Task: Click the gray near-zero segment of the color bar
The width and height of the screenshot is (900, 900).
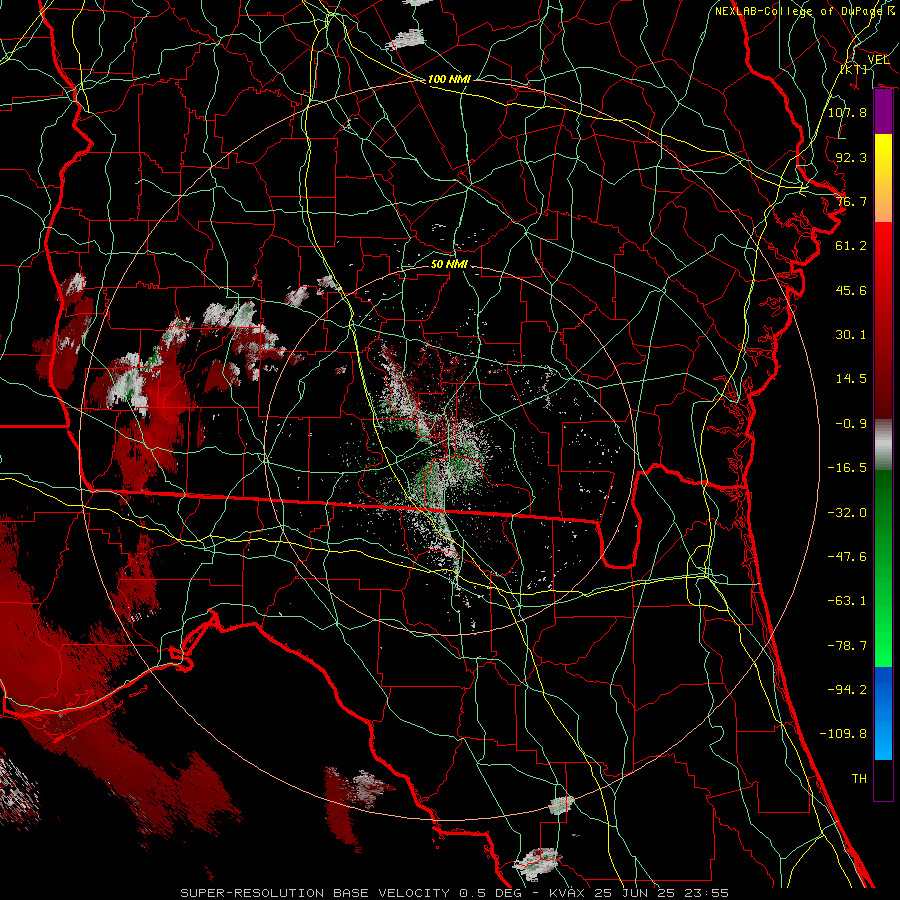Action: [x=883, y=445]
